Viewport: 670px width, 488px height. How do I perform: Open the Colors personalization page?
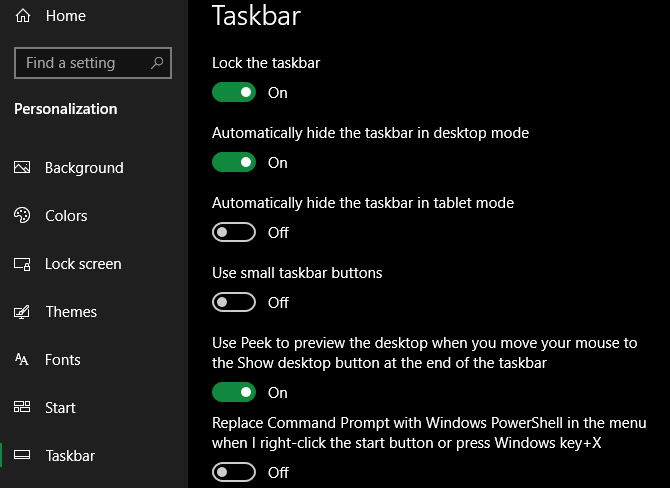(66, 216)
